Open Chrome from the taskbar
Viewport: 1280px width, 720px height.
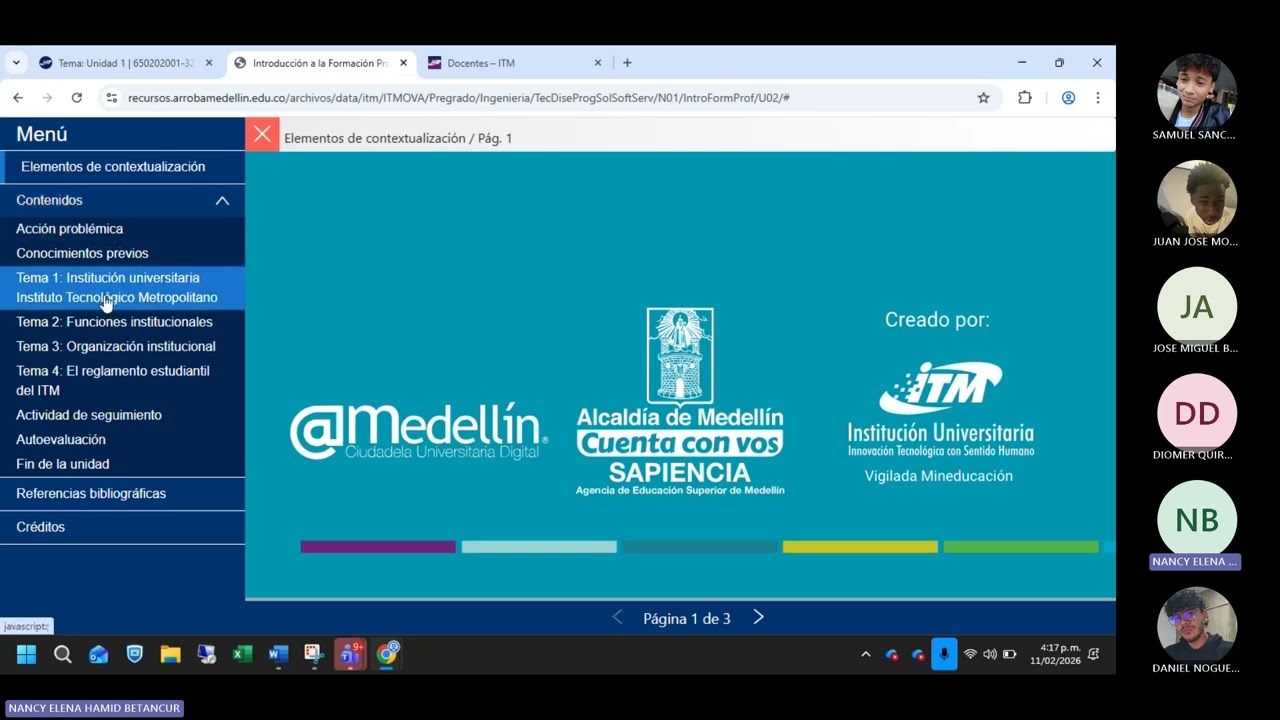coord(387,654)
